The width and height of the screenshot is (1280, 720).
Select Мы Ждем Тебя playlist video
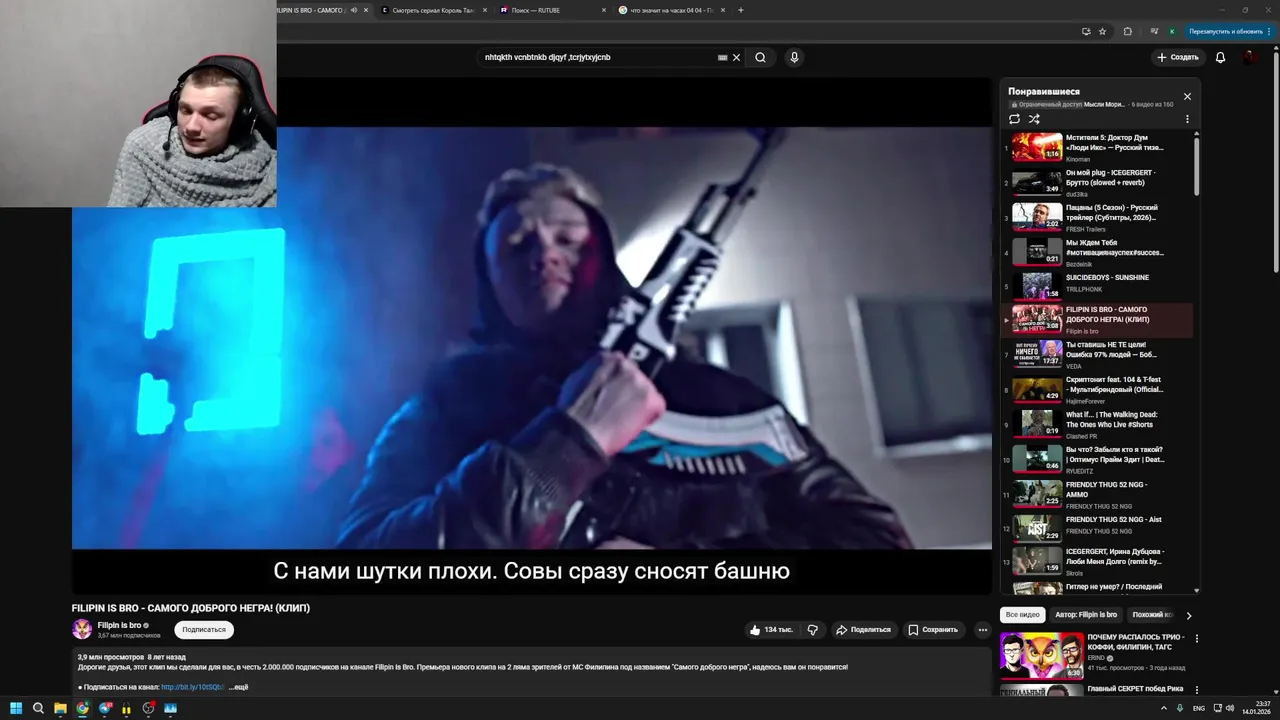(1098, 252)
